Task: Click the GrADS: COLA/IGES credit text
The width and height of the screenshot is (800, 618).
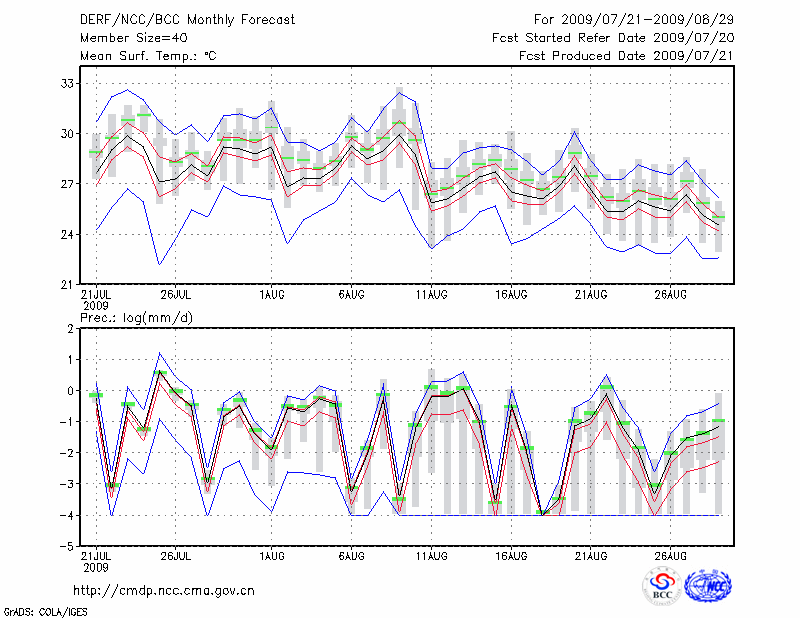Action: 43,610
